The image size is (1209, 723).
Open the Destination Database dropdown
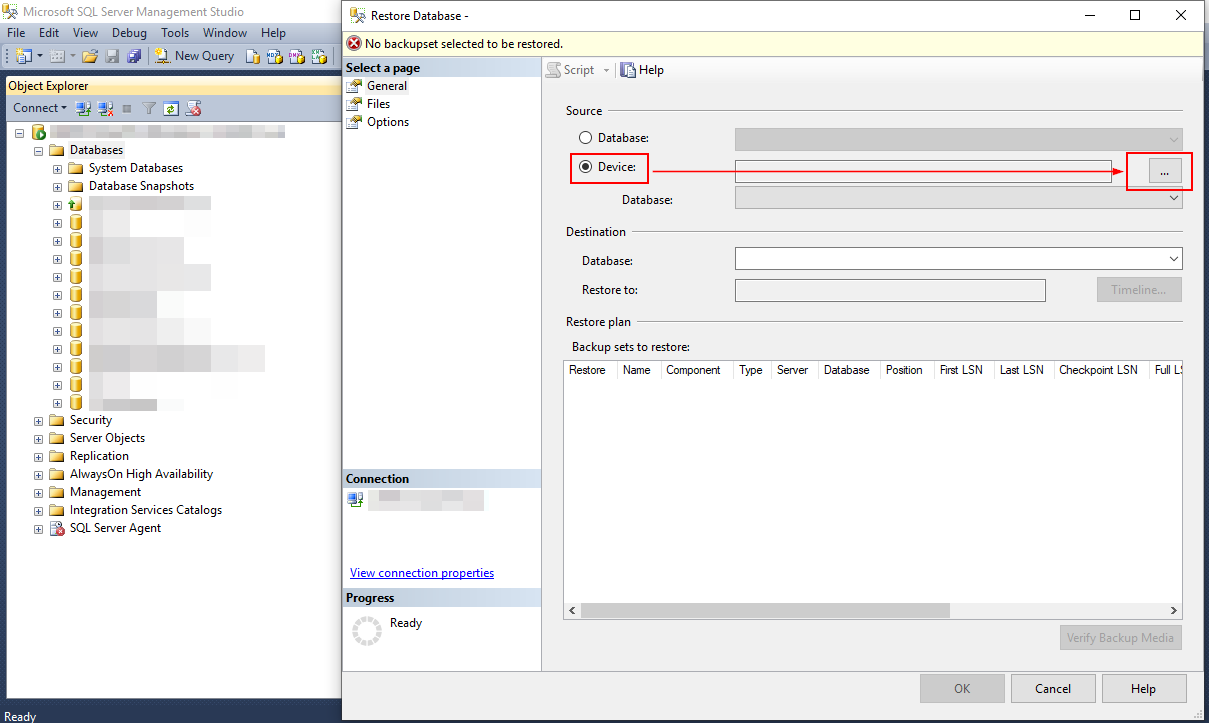(1173, 260)
